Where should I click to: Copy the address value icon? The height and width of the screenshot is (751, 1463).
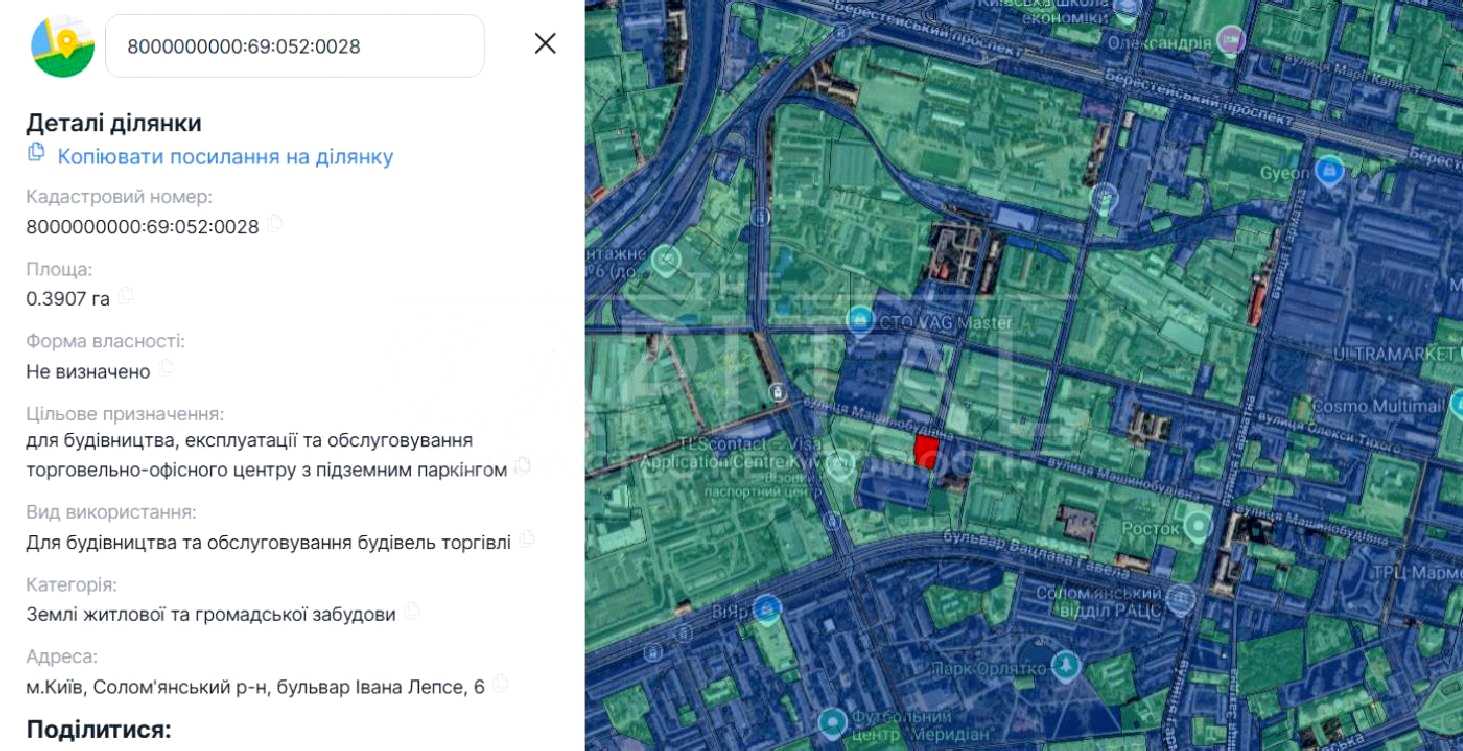(x=500, y=684)
